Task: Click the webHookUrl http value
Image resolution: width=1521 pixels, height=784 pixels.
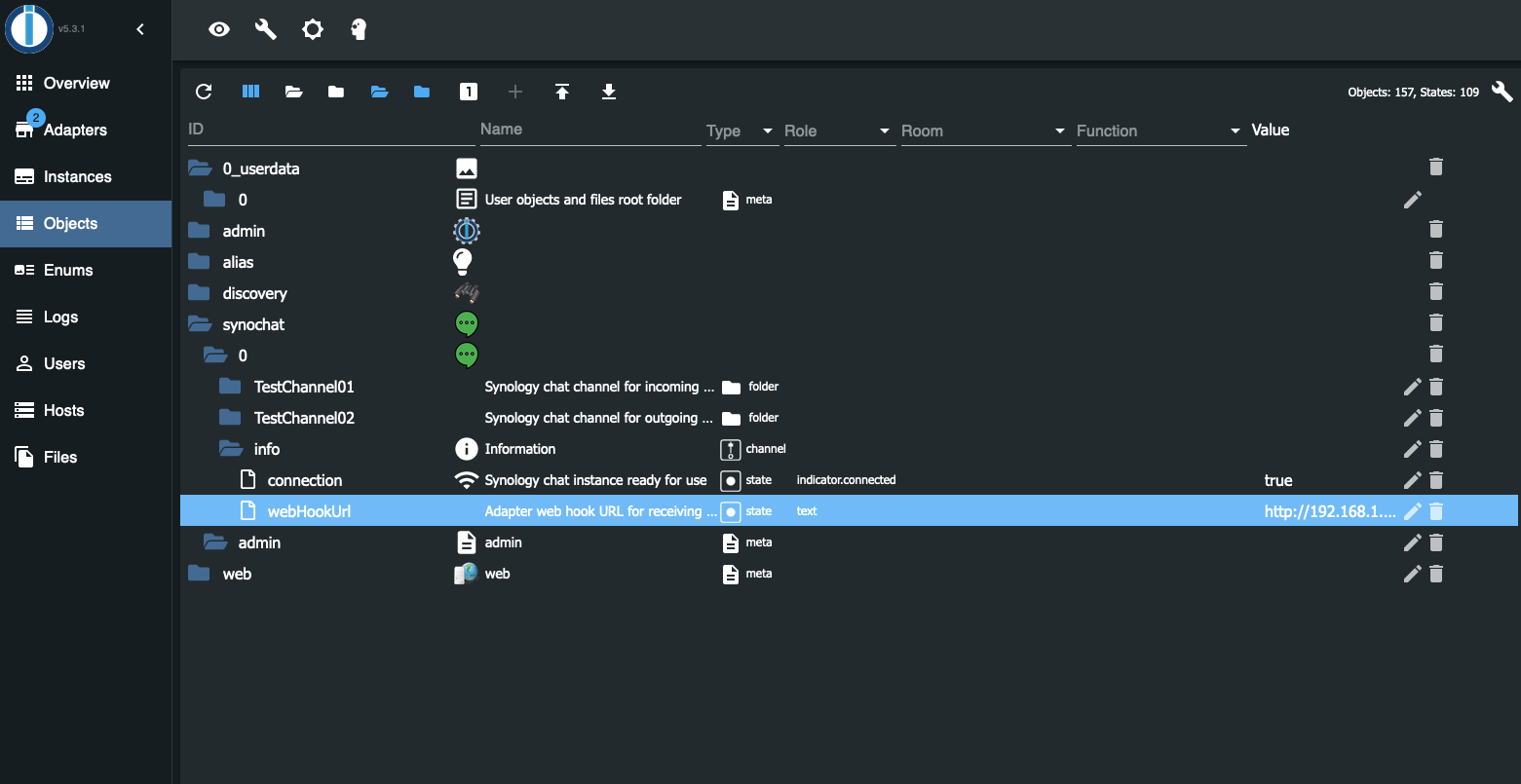Action: 1330,511
